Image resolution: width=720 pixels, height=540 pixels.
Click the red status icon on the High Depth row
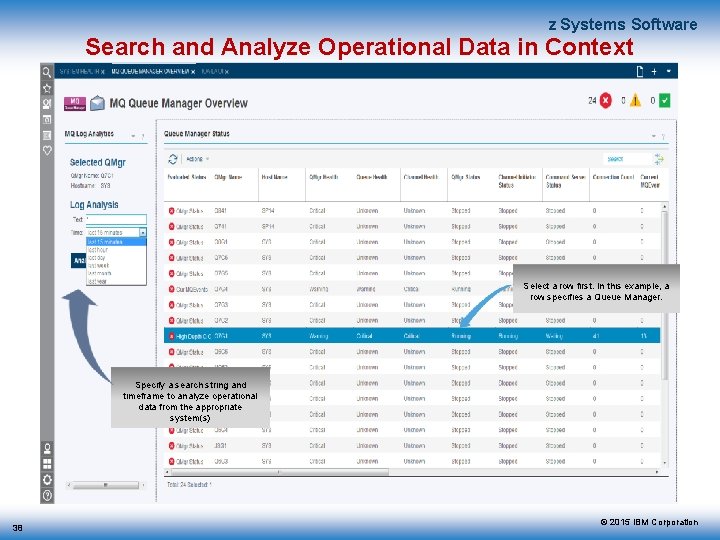[171, 336]
